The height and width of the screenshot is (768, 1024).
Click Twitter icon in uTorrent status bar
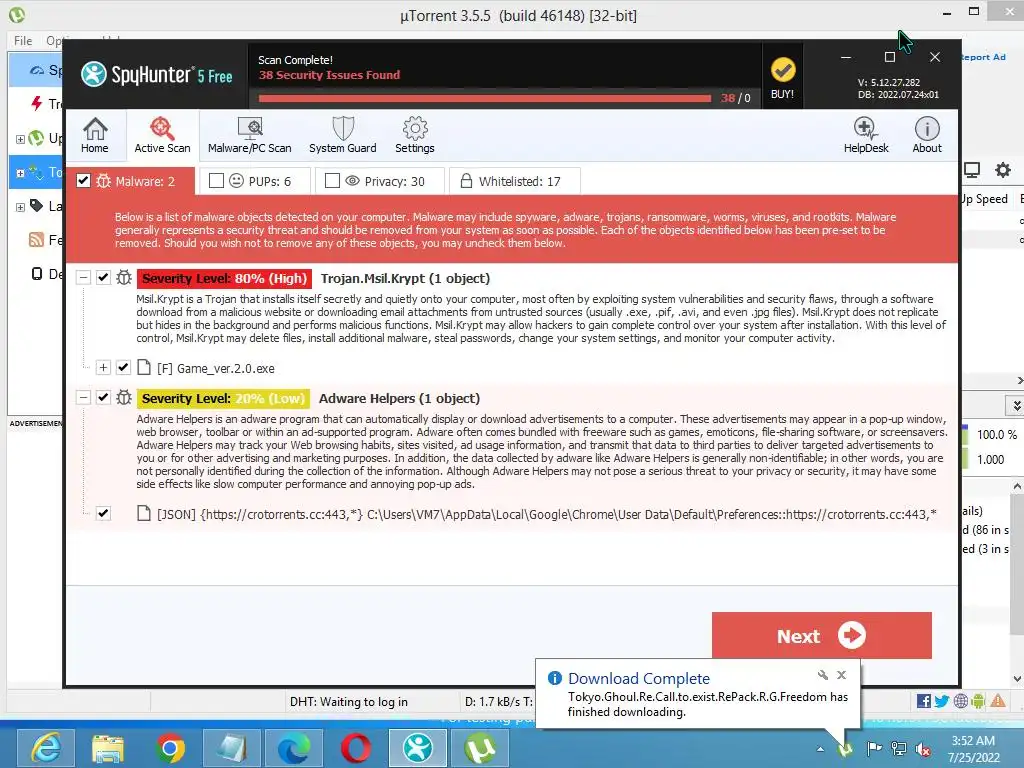[x=942, y=701]
